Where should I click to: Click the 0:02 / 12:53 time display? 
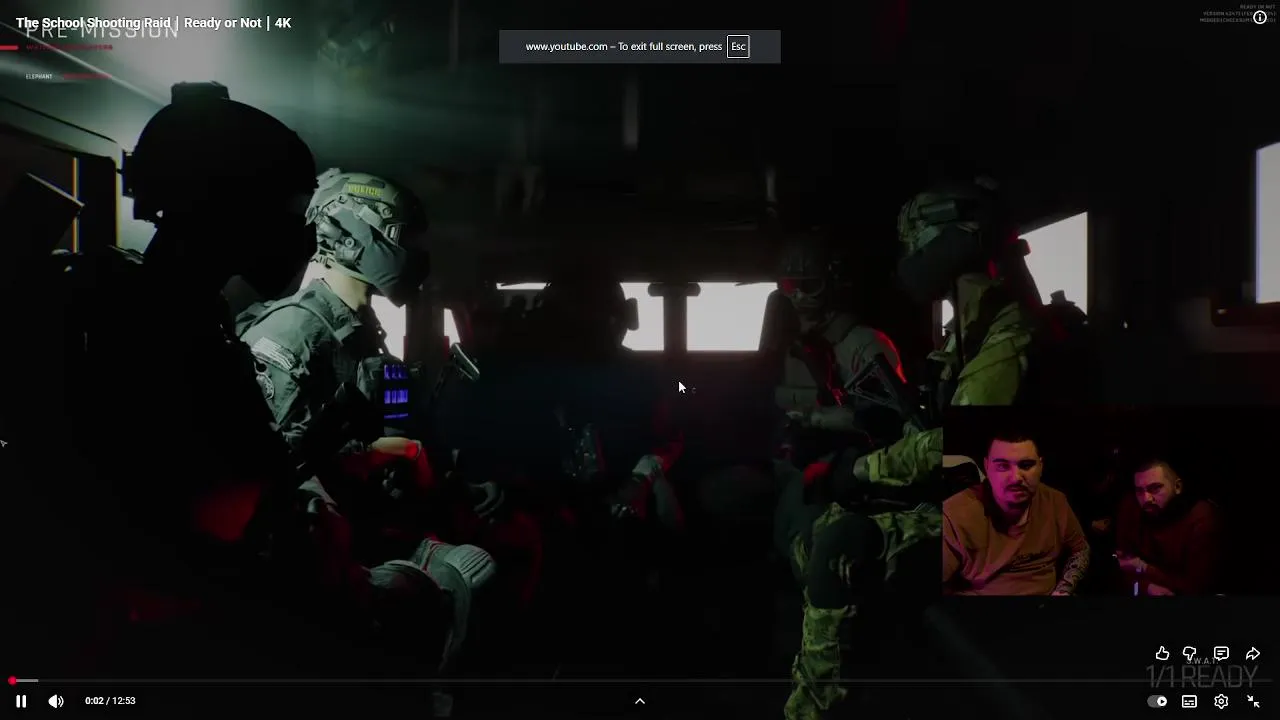pyautogui.click(x=110, y=701)
